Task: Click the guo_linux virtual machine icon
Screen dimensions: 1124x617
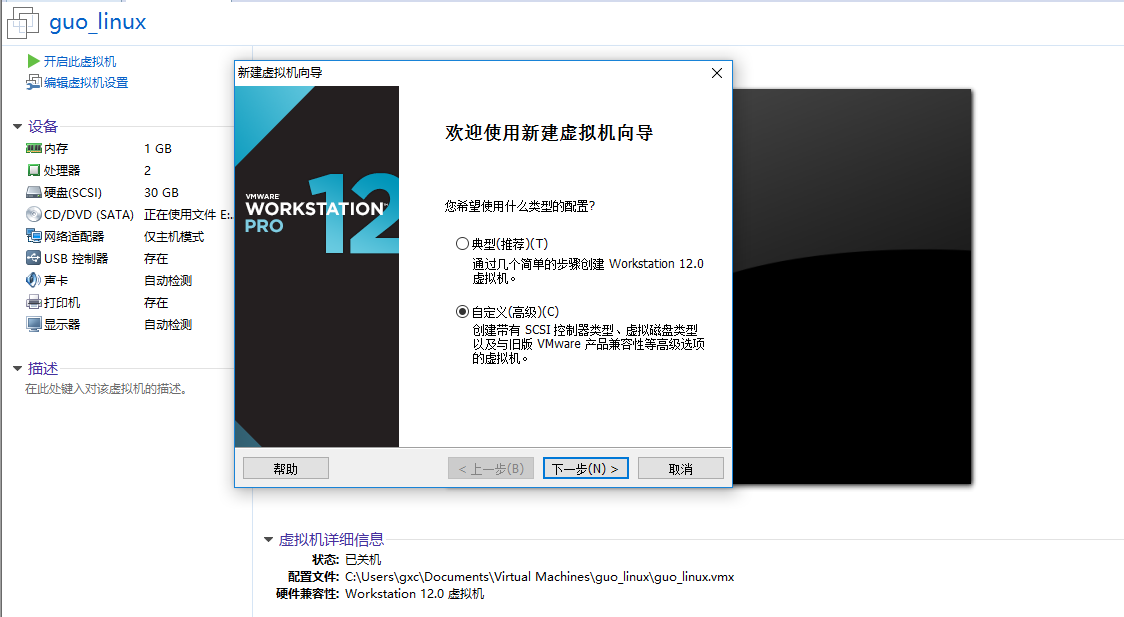Action: click(23, 22)
